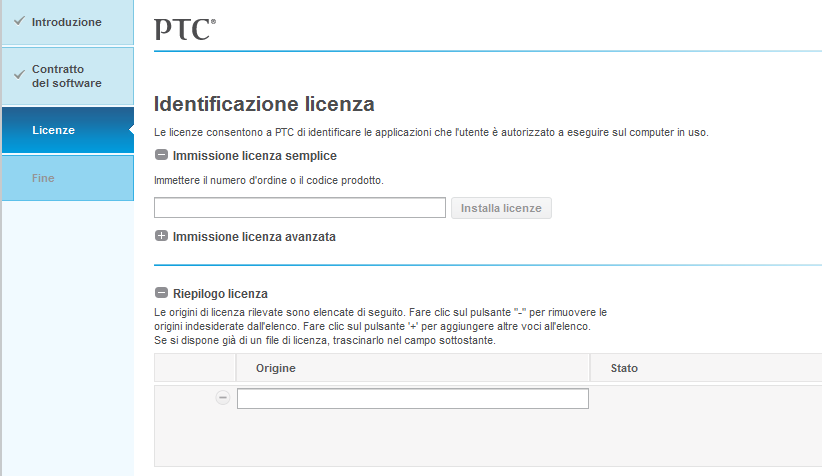822x476 pixels.
Task: Click text 'Immettere il numero d'ordine o il codice prodotto.'
Action: click(269, 180)
